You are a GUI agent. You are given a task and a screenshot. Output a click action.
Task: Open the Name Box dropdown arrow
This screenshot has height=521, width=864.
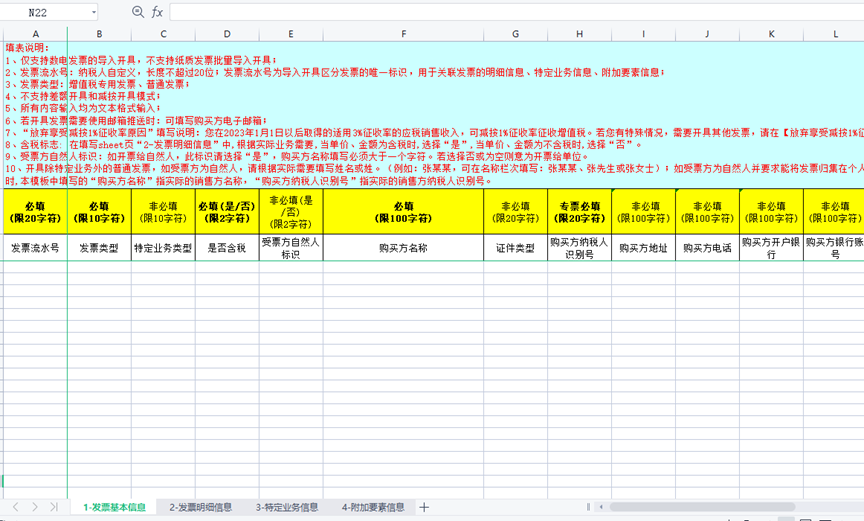point(94,12)
